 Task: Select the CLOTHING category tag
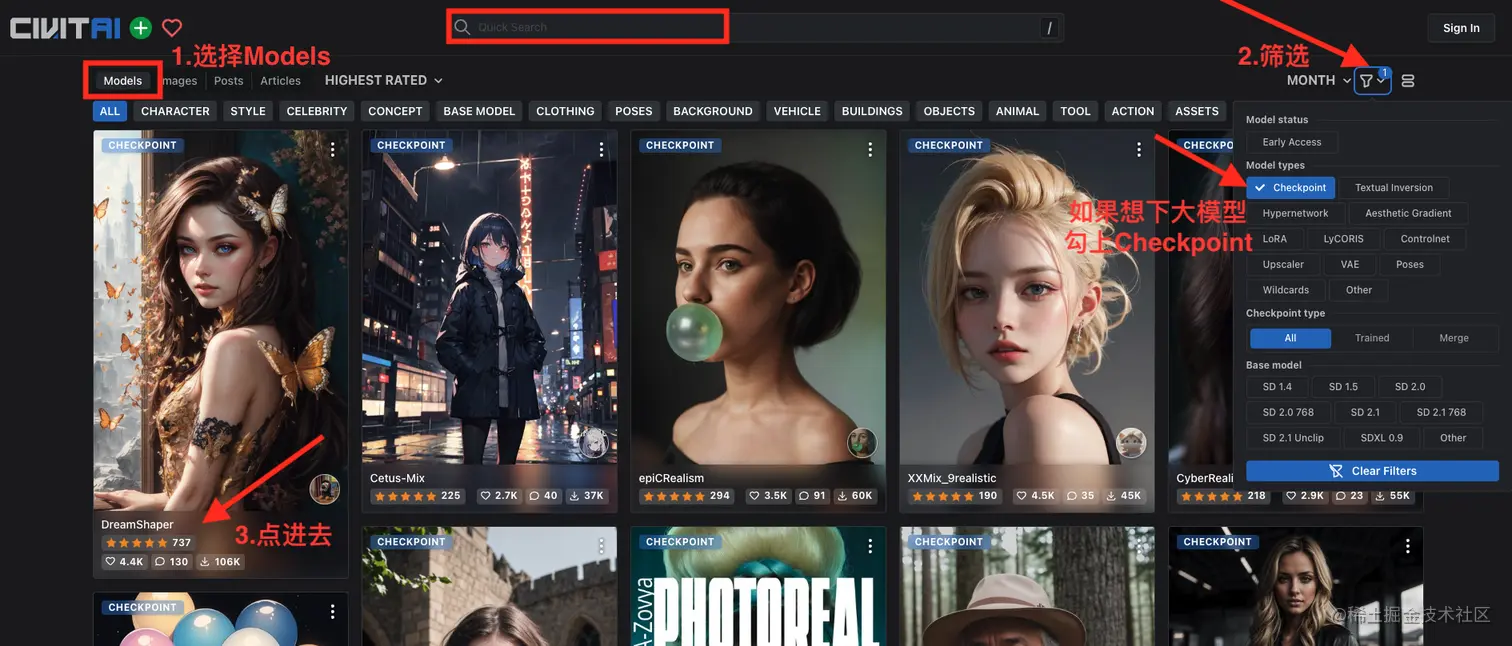click(565, 111)
